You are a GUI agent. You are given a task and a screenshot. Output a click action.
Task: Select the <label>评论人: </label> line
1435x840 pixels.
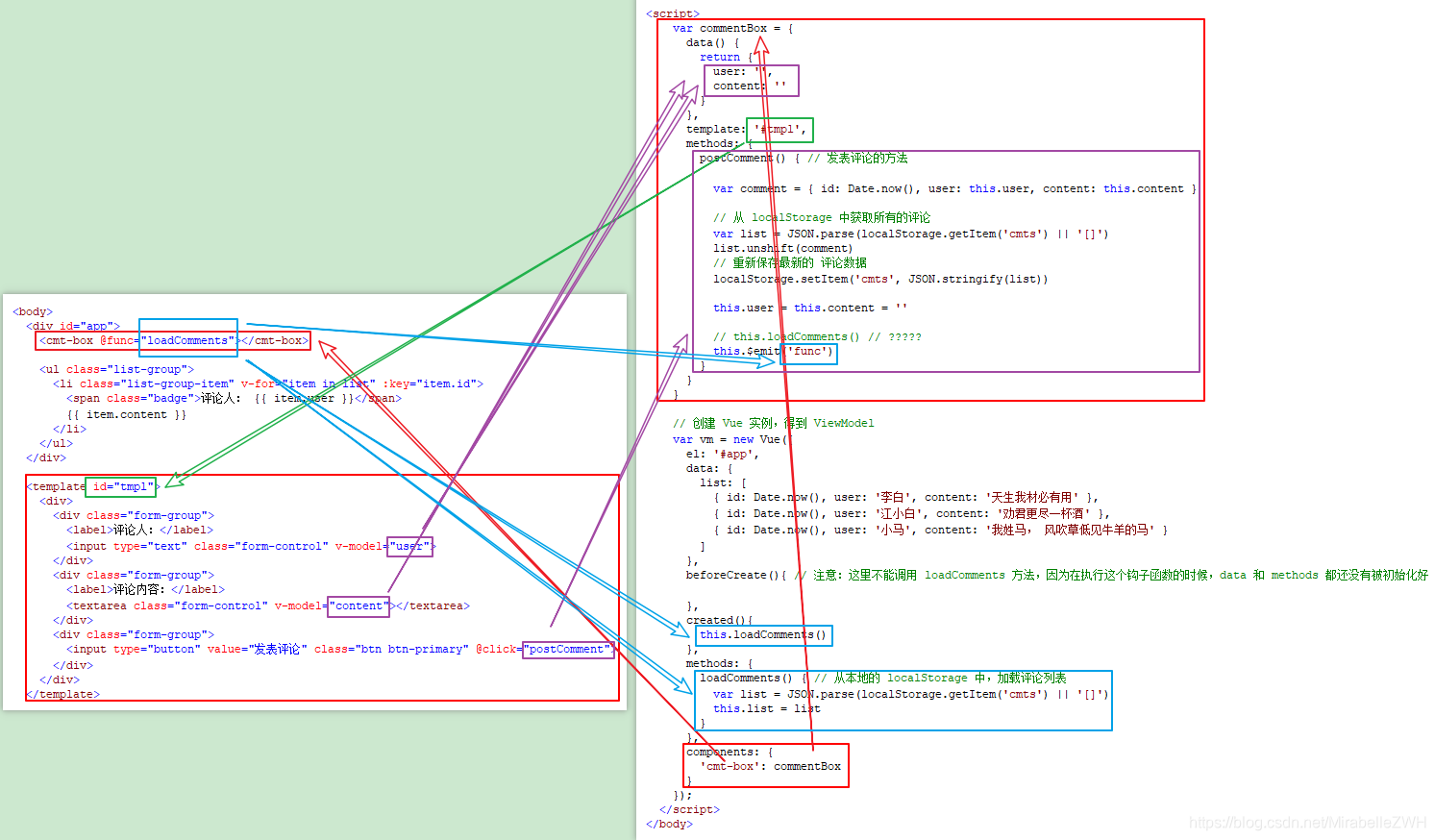[139, 530]
